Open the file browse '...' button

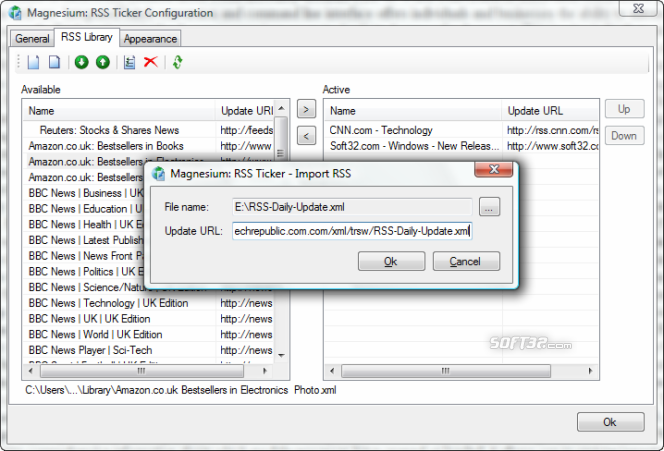tap(489, 207)
